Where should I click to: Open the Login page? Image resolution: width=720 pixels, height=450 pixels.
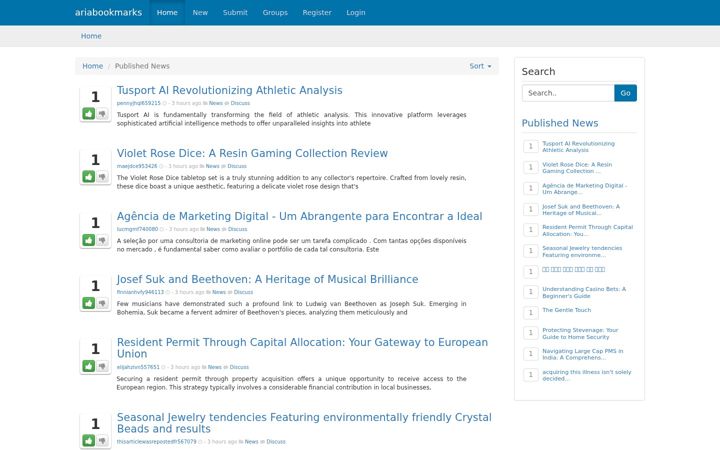[x=356, y=12]
